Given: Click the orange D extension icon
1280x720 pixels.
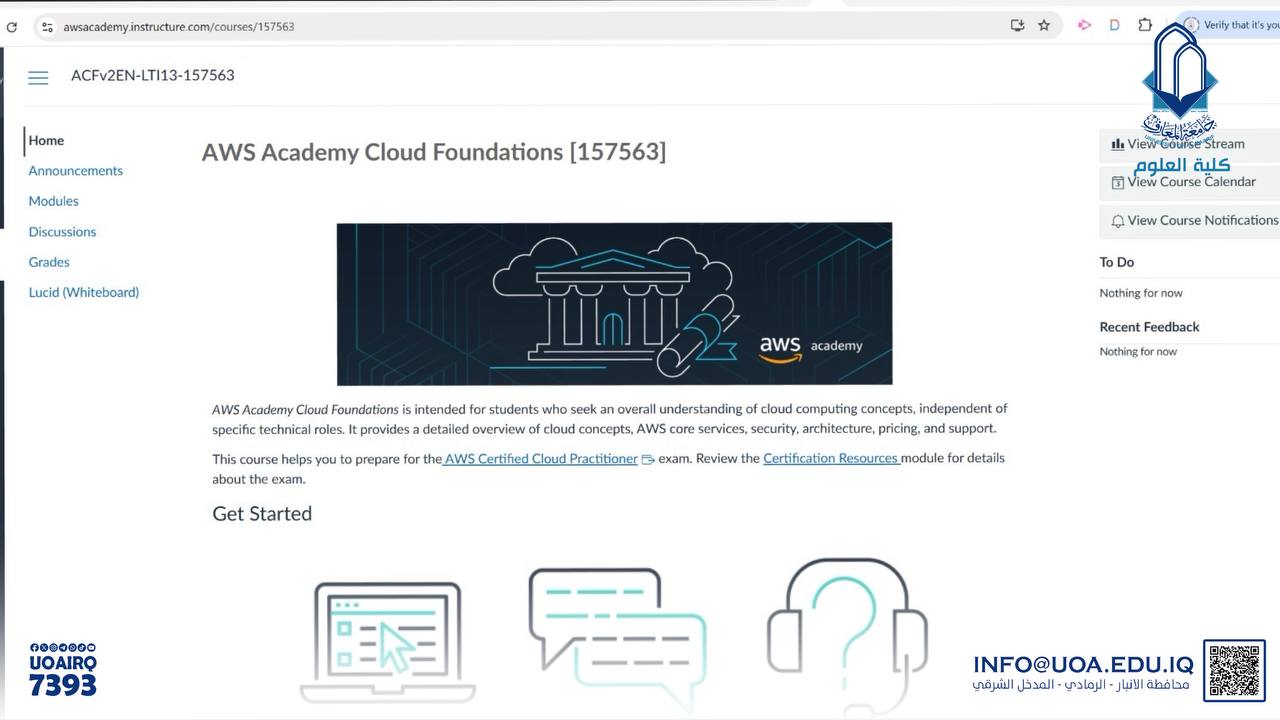Looking at the screenshot, I should 1114,25.
